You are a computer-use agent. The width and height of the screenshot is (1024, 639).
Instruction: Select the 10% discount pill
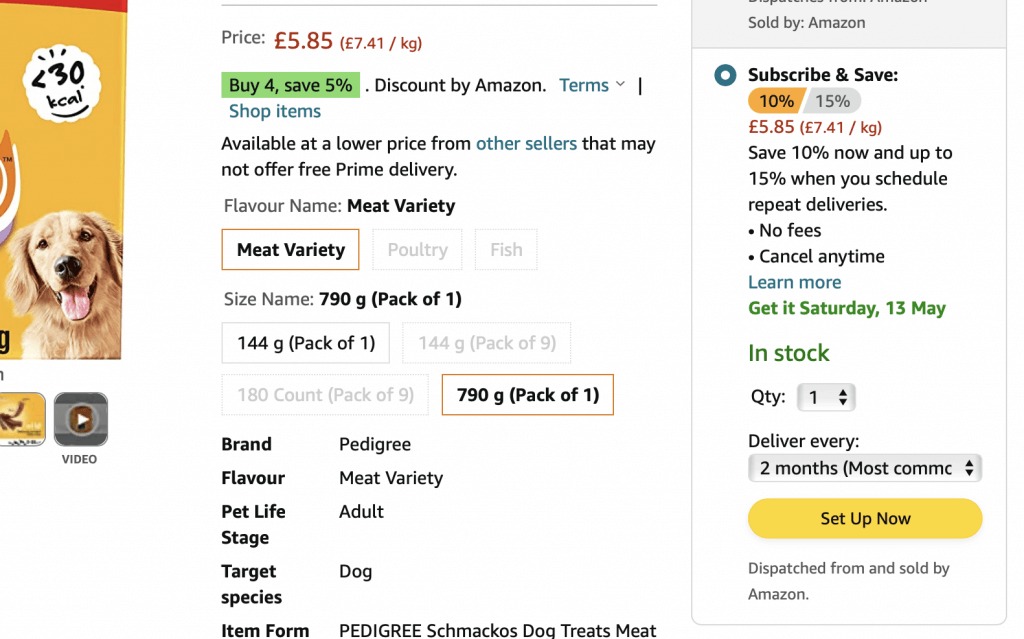(778, 101)
